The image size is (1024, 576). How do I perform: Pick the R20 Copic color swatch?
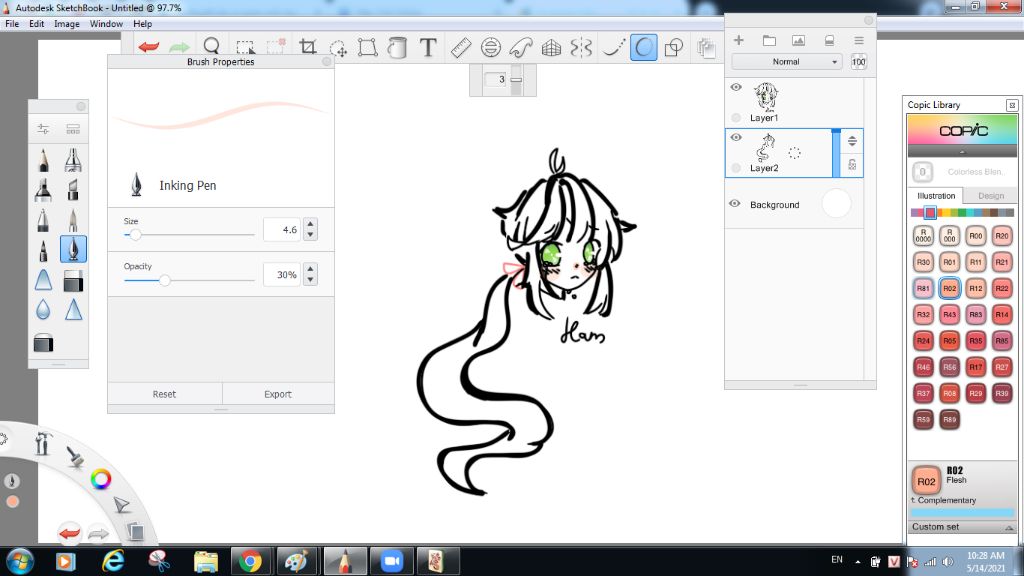click(x=1002, y=236)
